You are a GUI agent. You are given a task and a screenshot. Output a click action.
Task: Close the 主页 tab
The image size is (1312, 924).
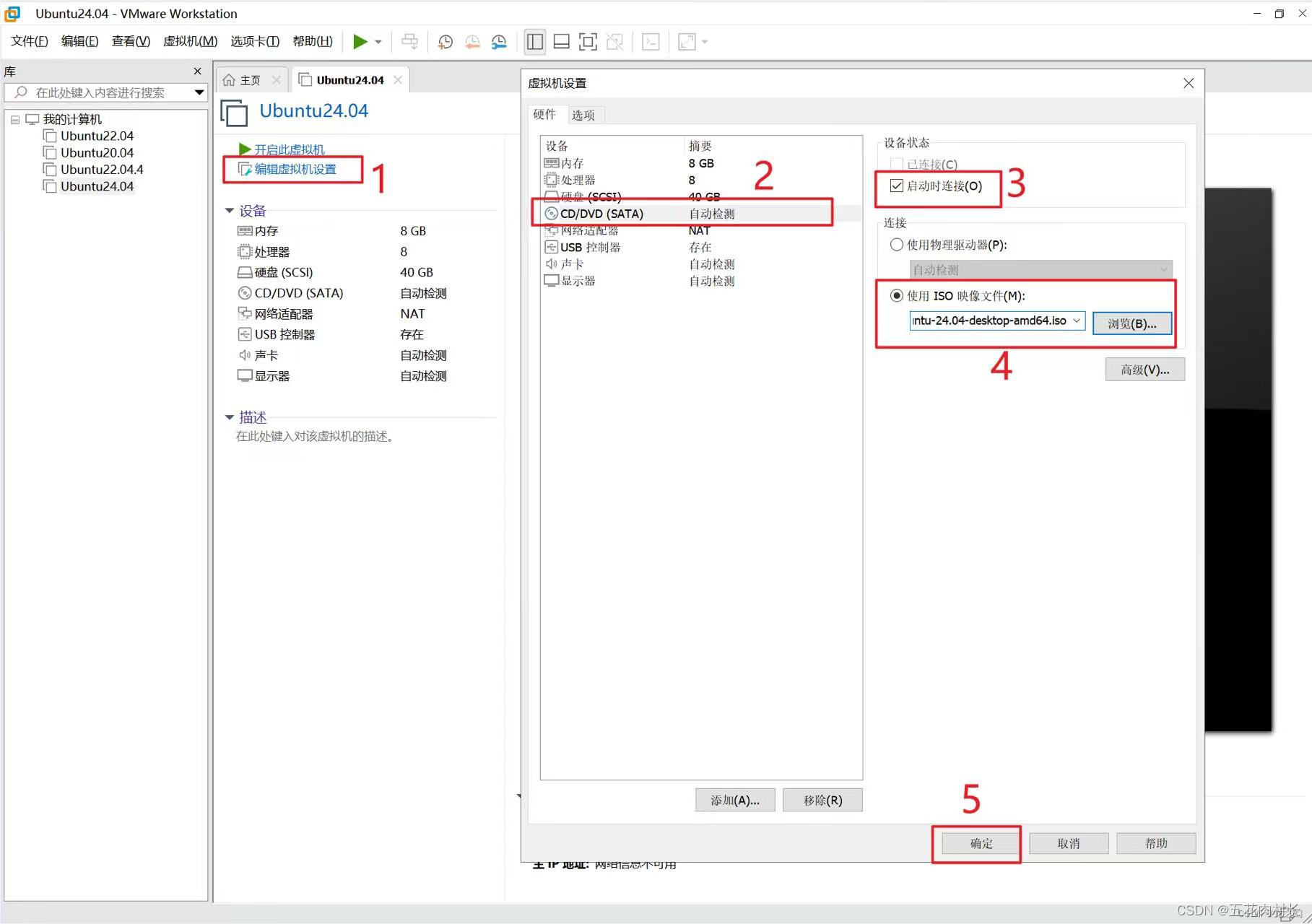coord(276,80)
